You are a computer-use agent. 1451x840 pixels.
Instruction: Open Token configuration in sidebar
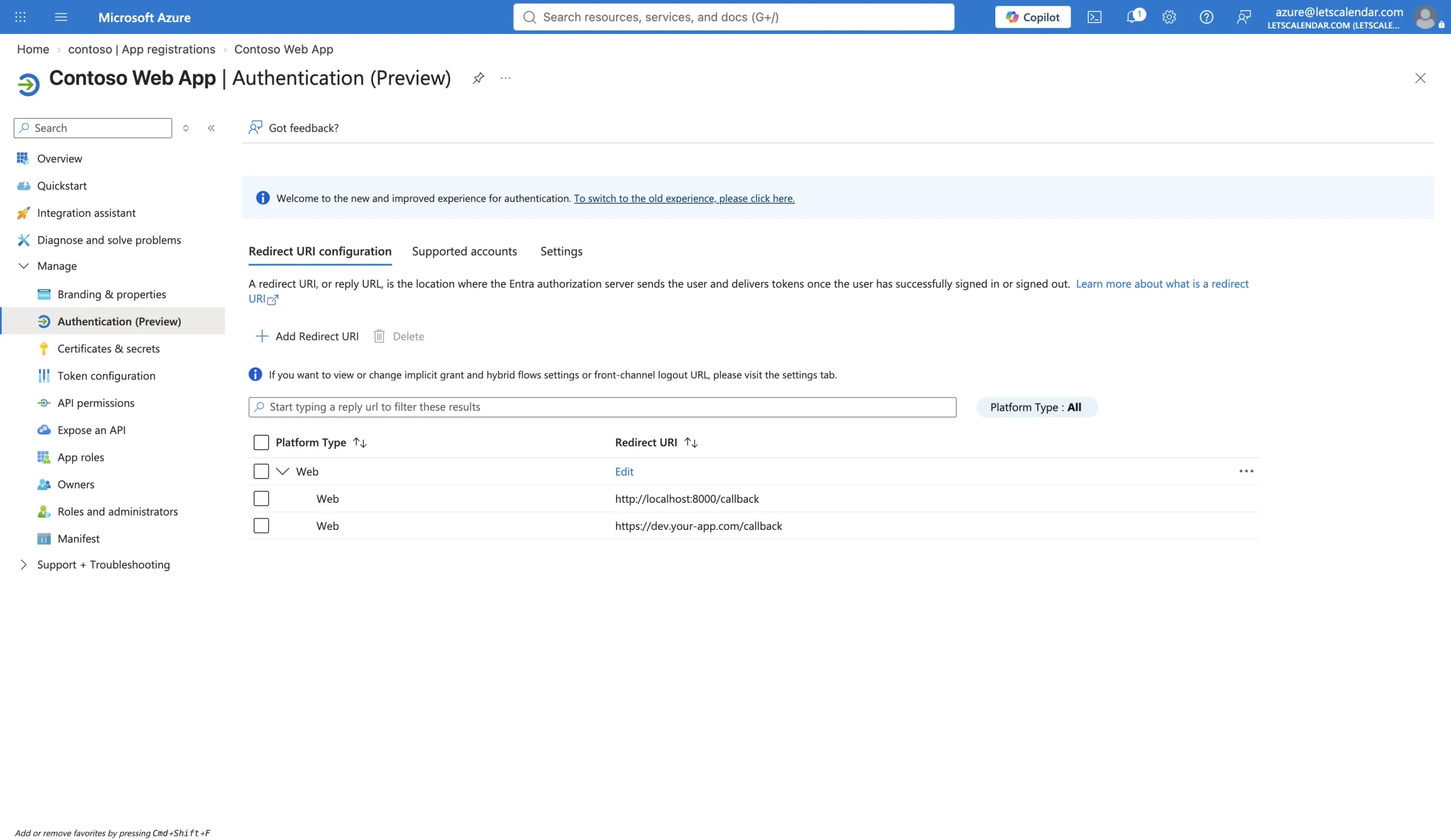point(106,375)
